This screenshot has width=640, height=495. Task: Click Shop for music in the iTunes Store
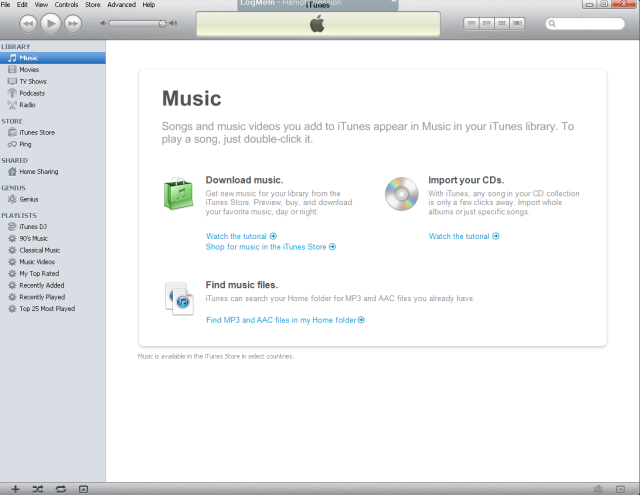(271, 247)
